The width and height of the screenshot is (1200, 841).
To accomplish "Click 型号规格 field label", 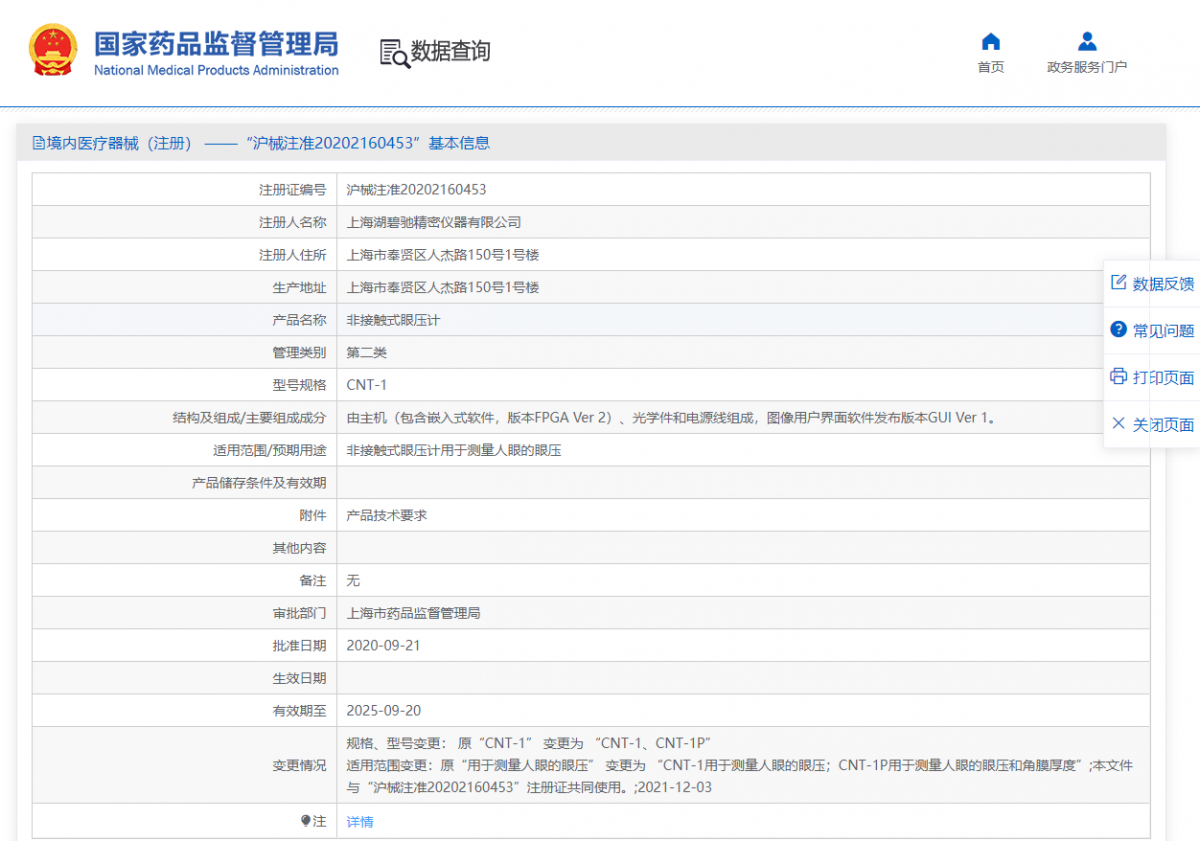I will pos(299,385).
